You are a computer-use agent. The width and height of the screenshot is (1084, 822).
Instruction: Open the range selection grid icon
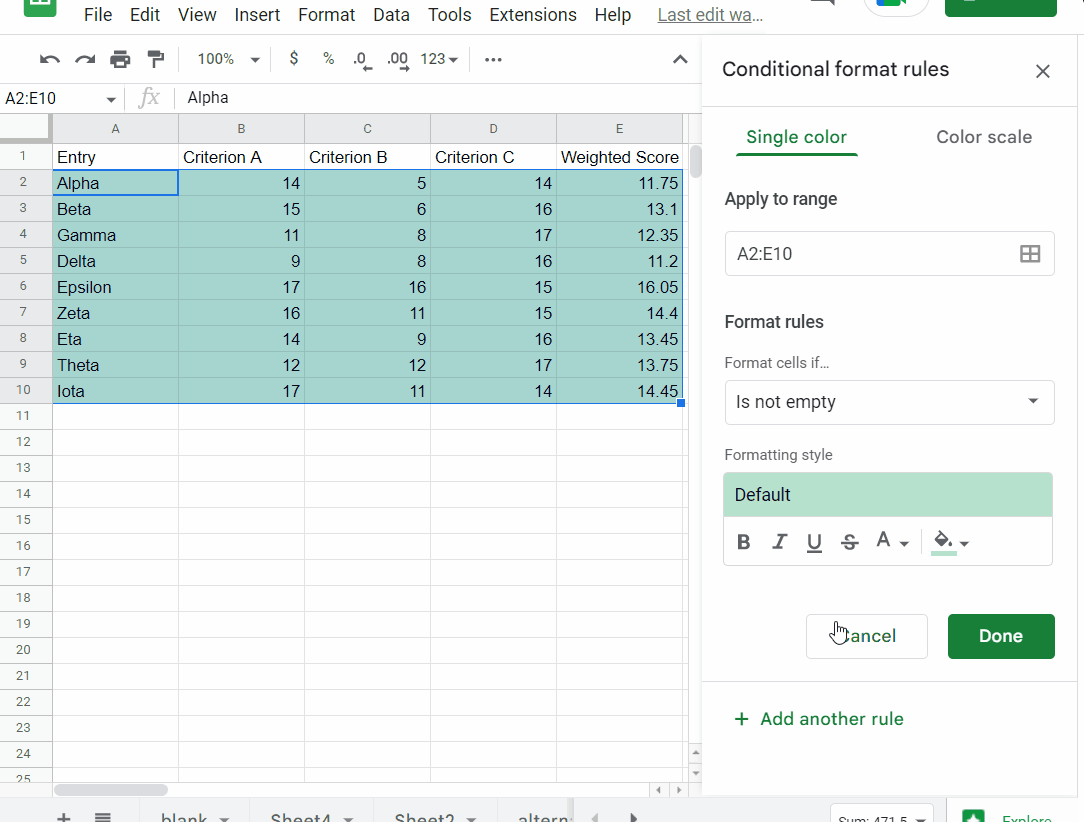click(x=1030, y=253)
